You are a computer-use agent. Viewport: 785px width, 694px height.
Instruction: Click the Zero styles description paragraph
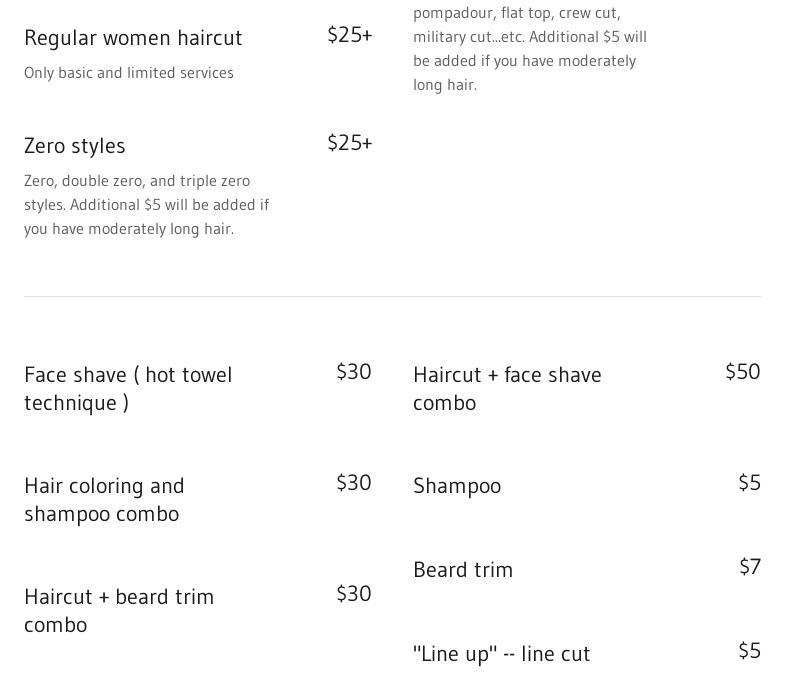[x=147, y=205]
